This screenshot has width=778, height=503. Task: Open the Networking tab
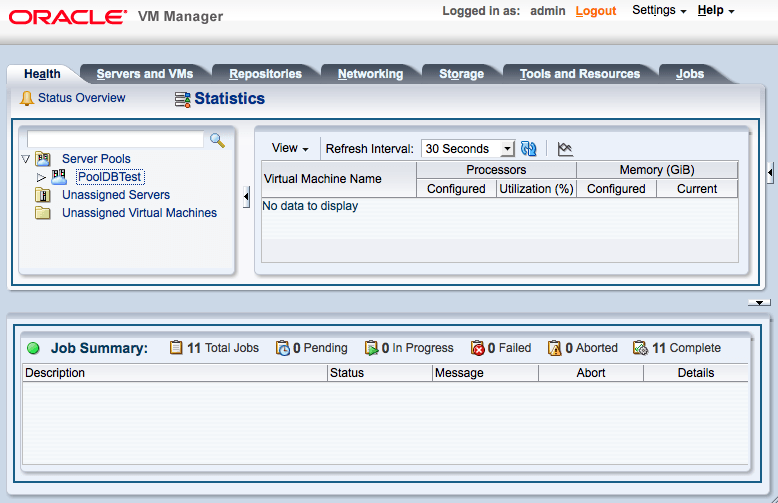click(x=370, y=74)
